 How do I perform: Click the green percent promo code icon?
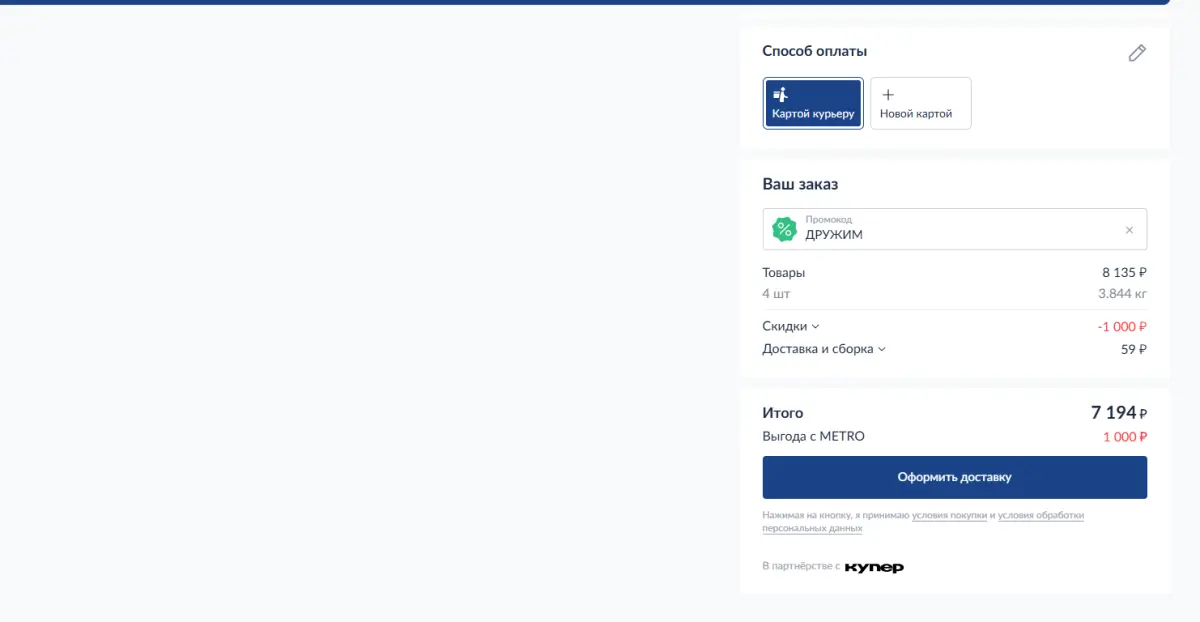click(x=785, y=229)
